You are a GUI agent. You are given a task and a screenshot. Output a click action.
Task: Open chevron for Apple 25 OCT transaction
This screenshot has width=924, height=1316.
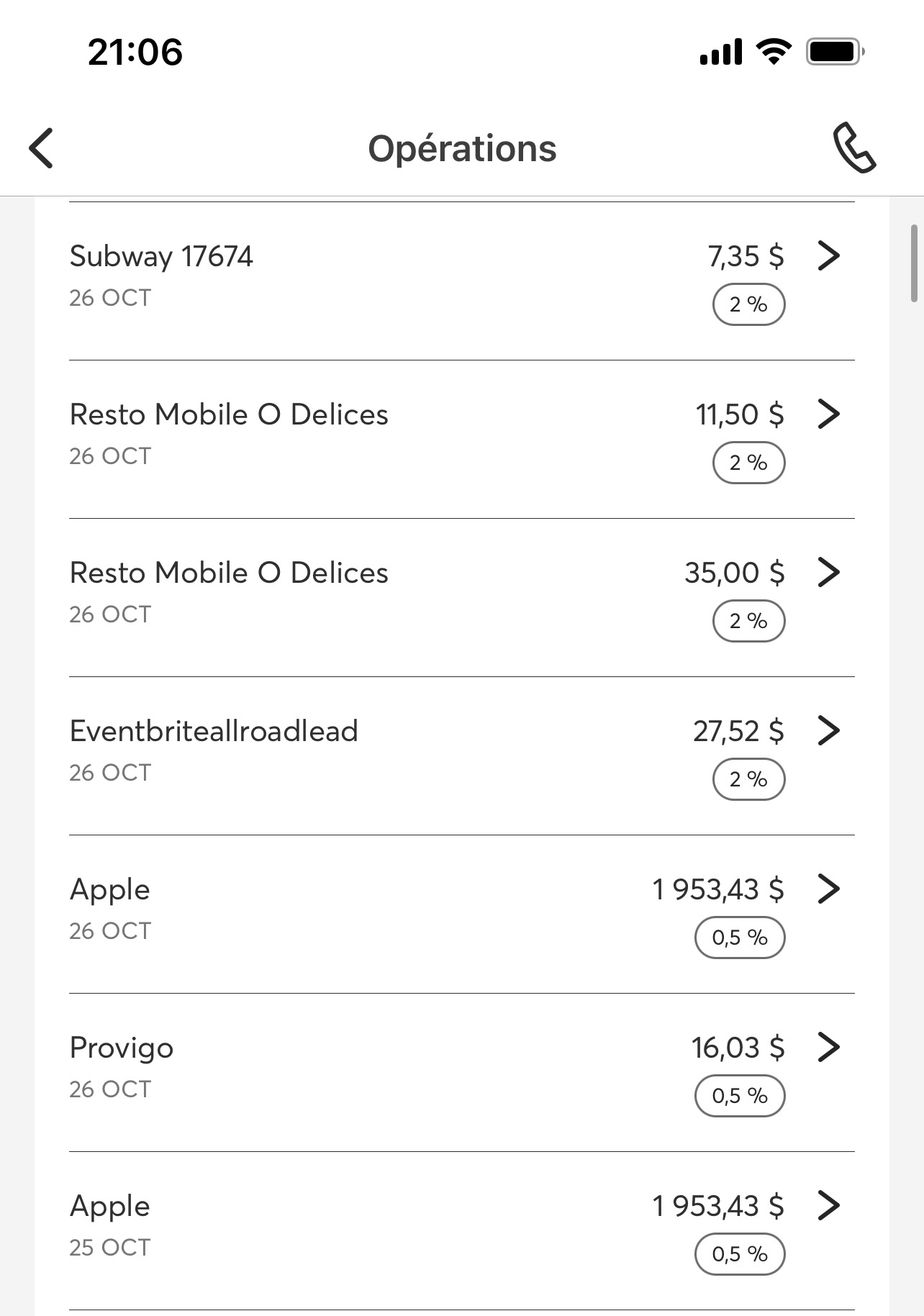[x=829, y=1205]
